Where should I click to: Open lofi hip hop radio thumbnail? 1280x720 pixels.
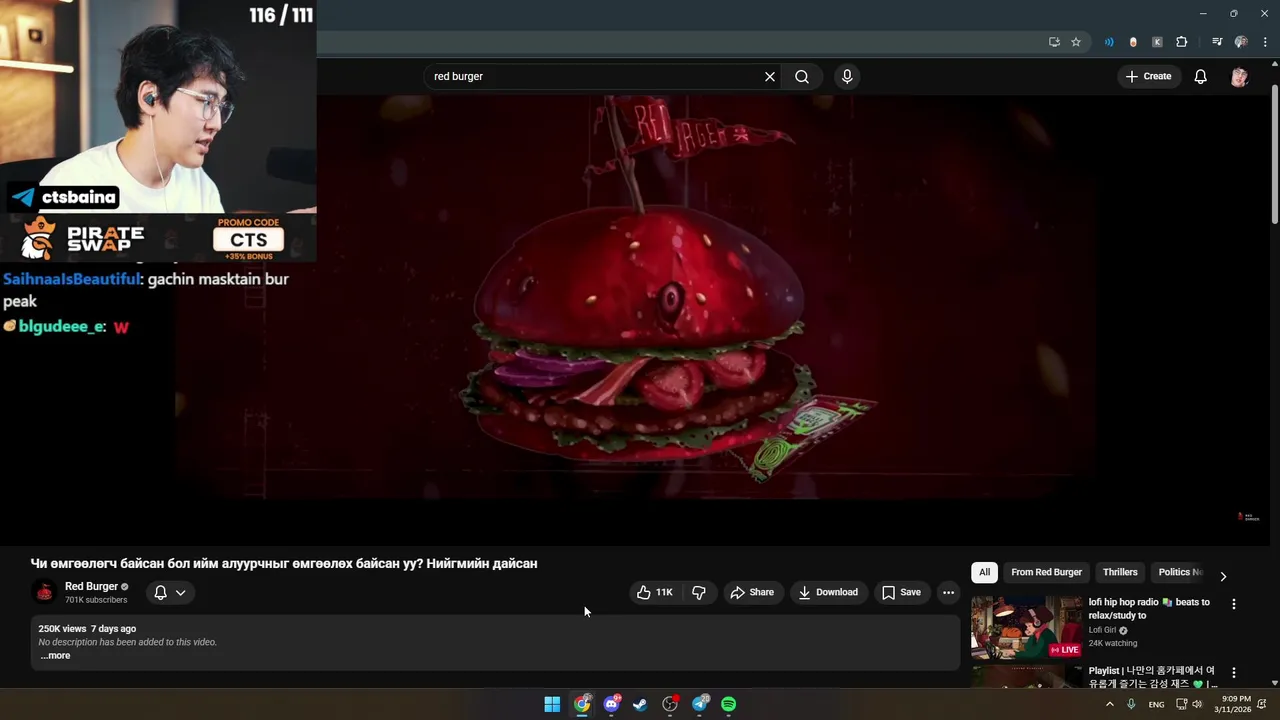[x=1026, y=627]
